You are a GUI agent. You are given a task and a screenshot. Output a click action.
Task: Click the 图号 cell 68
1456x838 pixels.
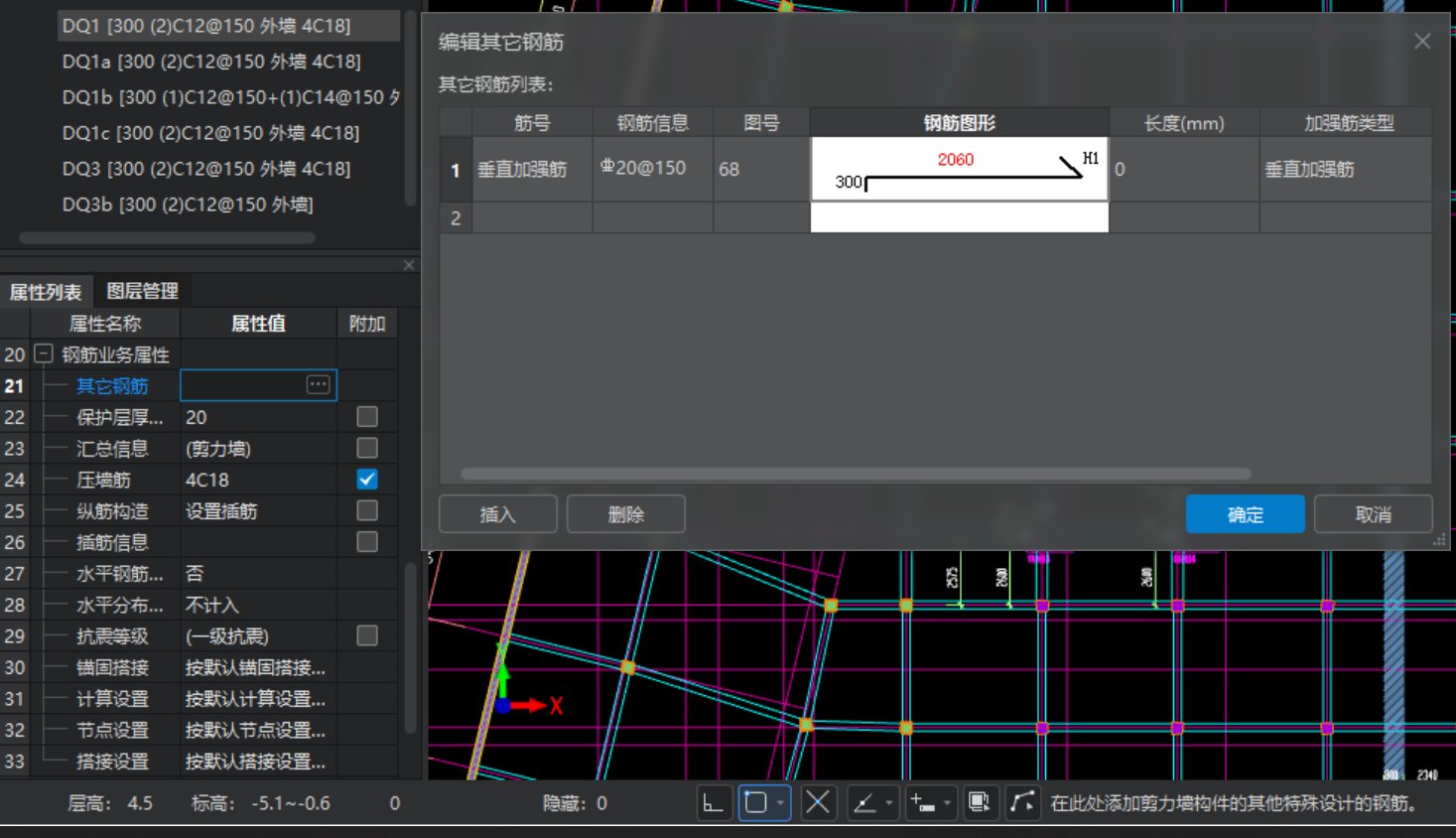coord(761,170)
